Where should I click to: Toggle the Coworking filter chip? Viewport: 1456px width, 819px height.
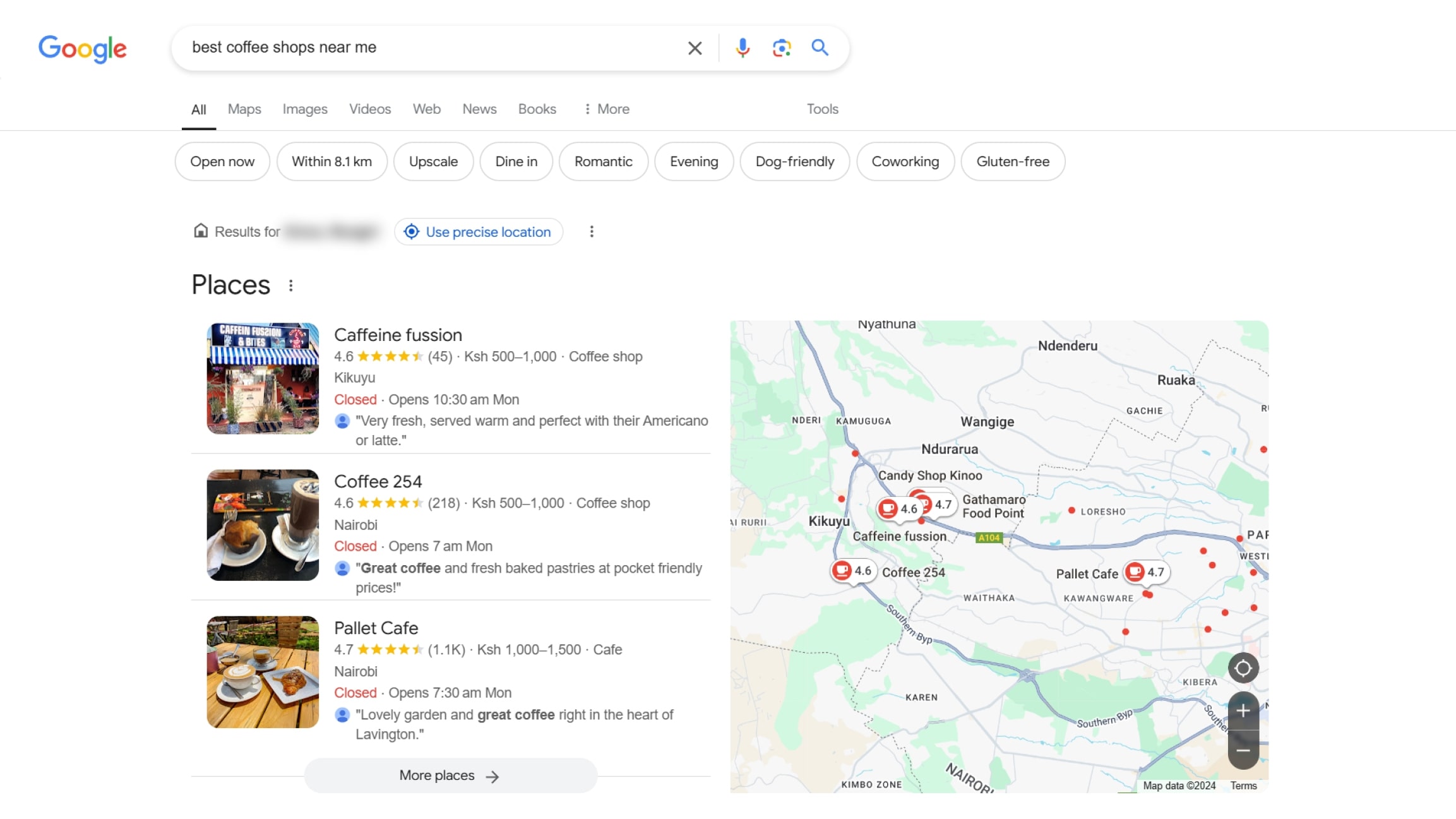905,162
